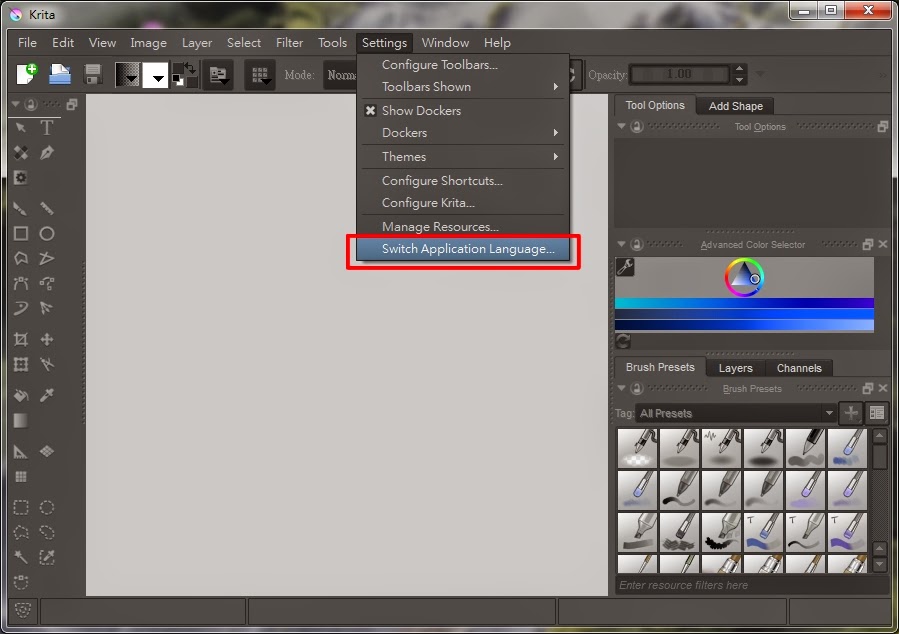Toggle lock on Advanced Color Selector docker
Screen dimensions: 899x634
636,245
